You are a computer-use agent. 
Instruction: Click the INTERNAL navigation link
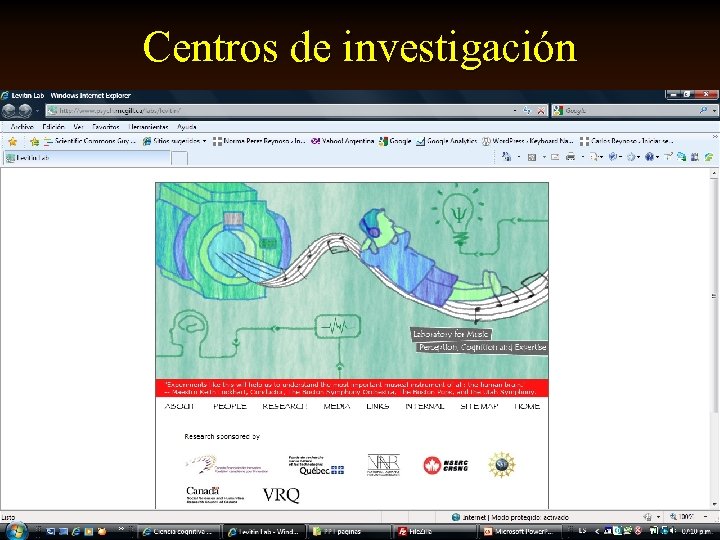pyautogui.click(x=425, y=406)
